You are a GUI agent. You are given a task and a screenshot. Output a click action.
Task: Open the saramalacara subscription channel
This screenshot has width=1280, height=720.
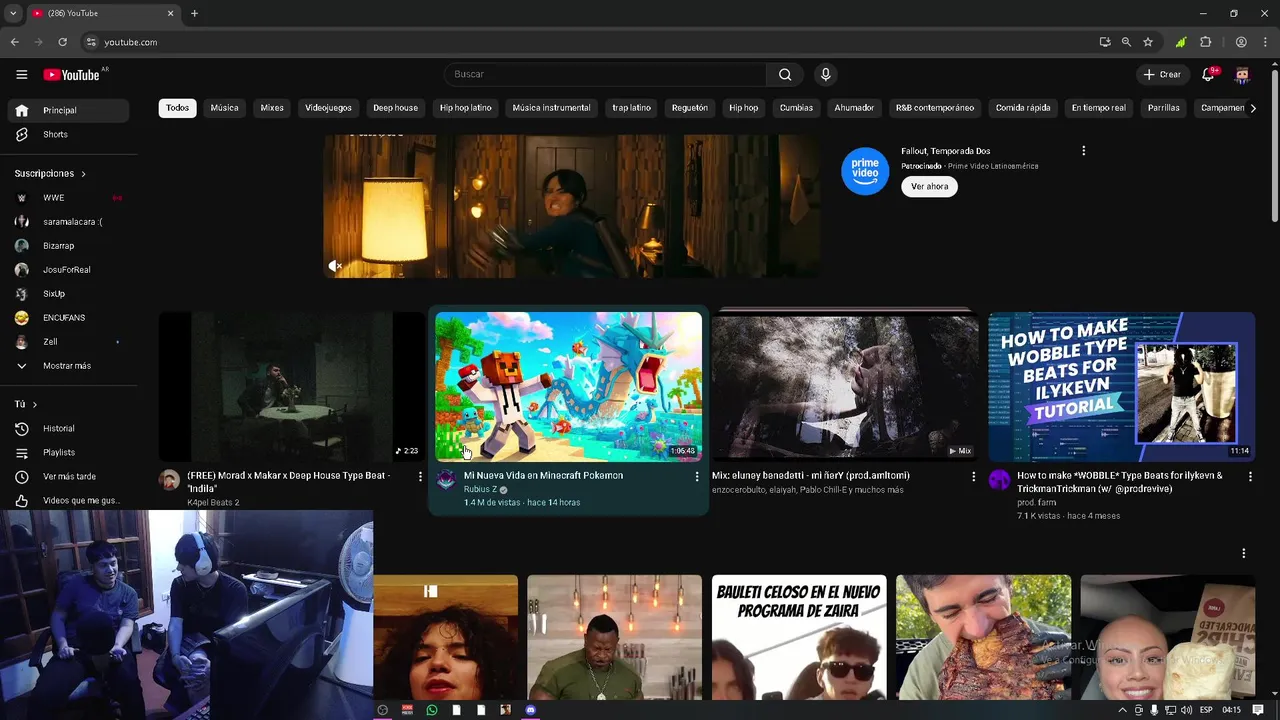pyautogui.click(x=67, y=222)
